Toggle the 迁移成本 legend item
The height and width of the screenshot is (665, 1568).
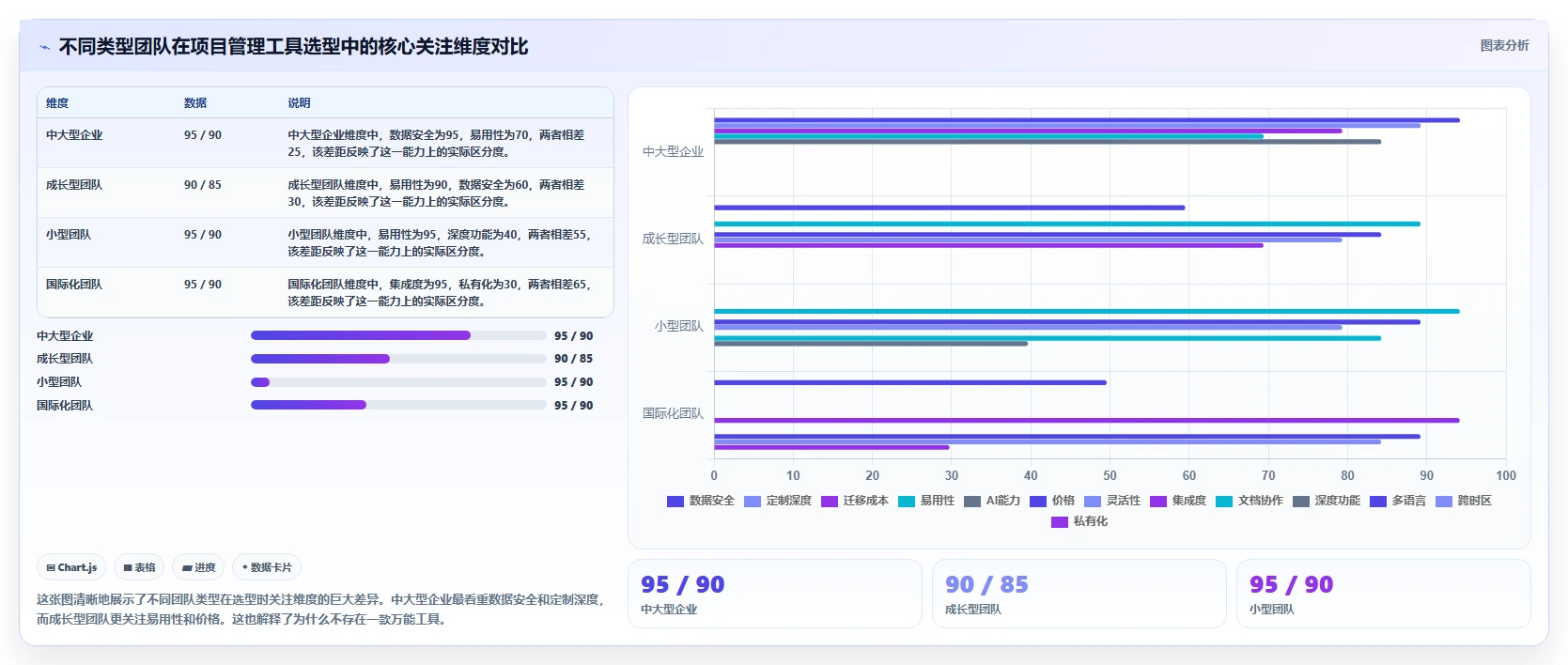(x=855, y=501)
